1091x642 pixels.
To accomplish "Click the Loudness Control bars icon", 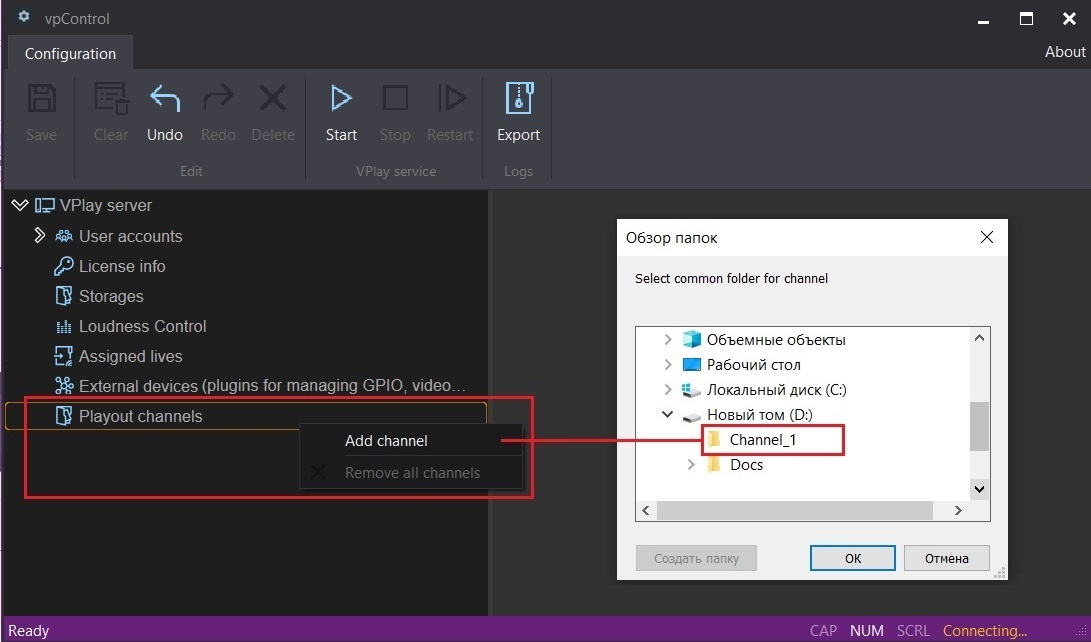I will 64,326.
